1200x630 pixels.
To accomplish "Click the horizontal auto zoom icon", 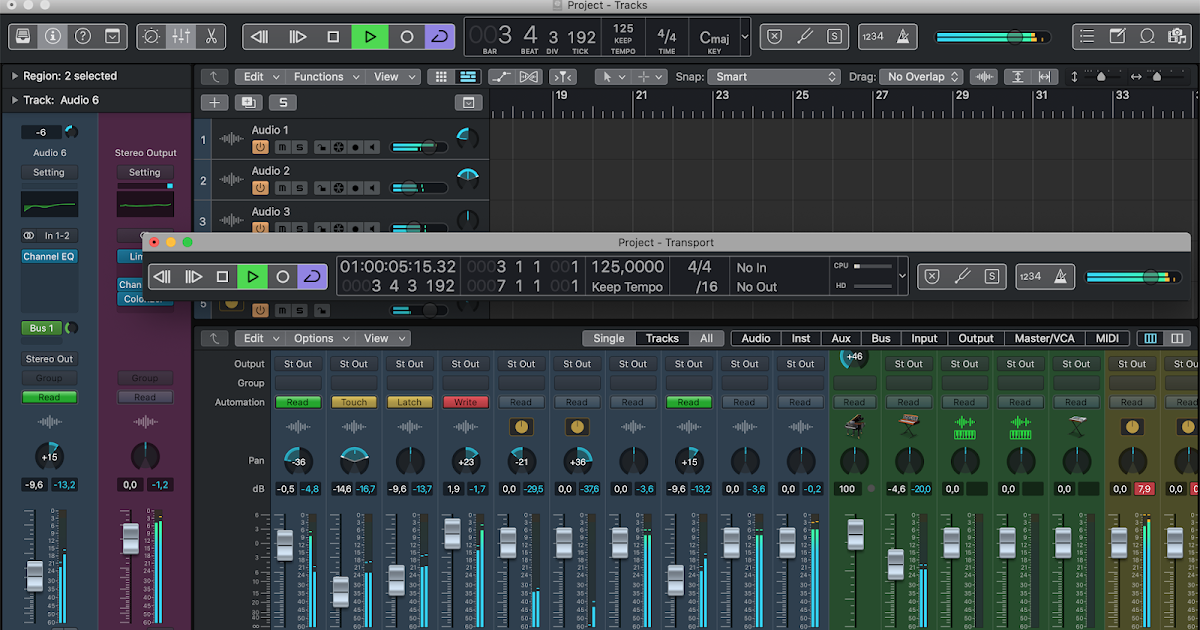I will 1045,77.
